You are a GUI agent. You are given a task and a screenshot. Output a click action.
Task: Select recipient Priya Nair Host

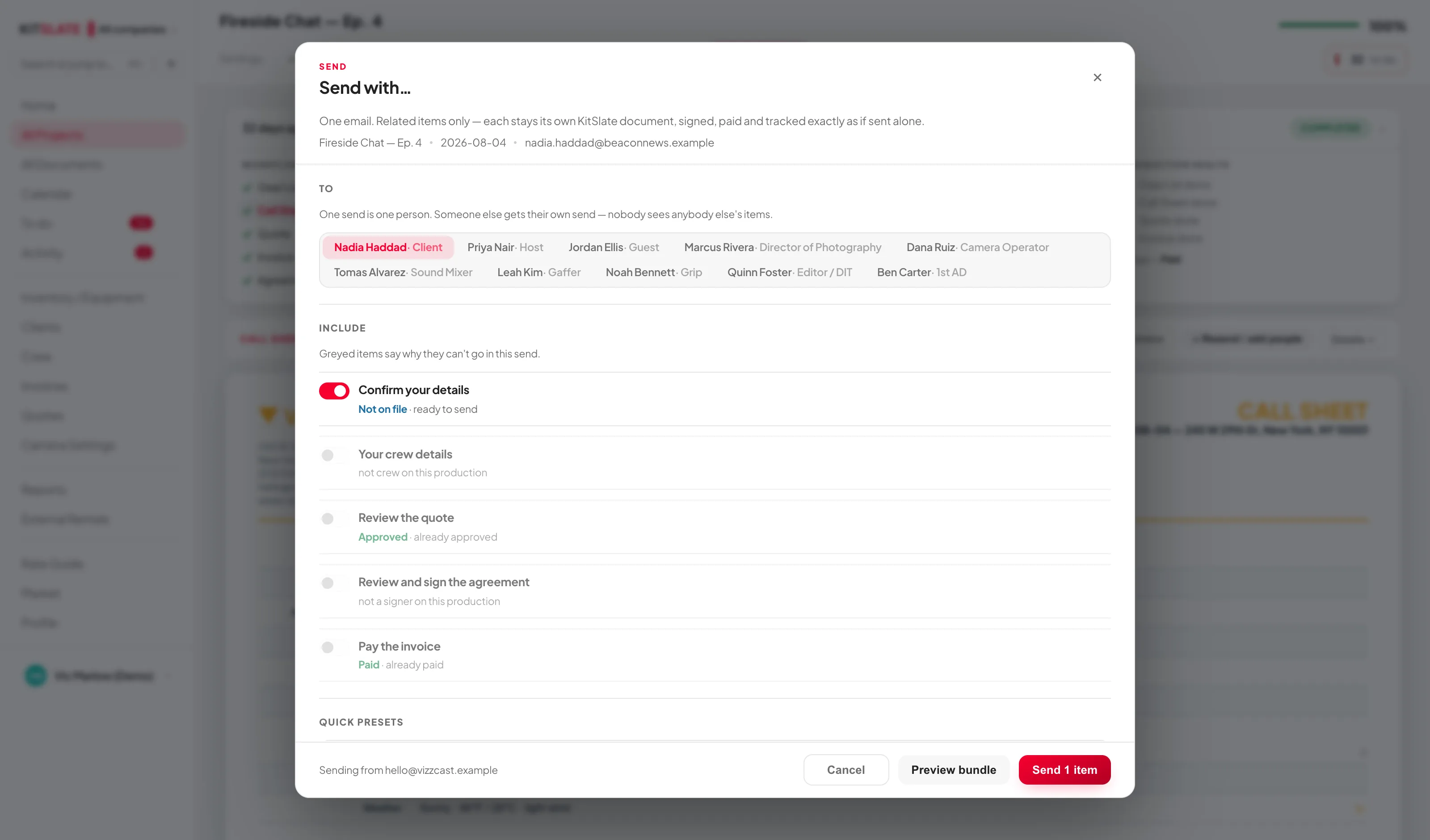click(505, 248)
